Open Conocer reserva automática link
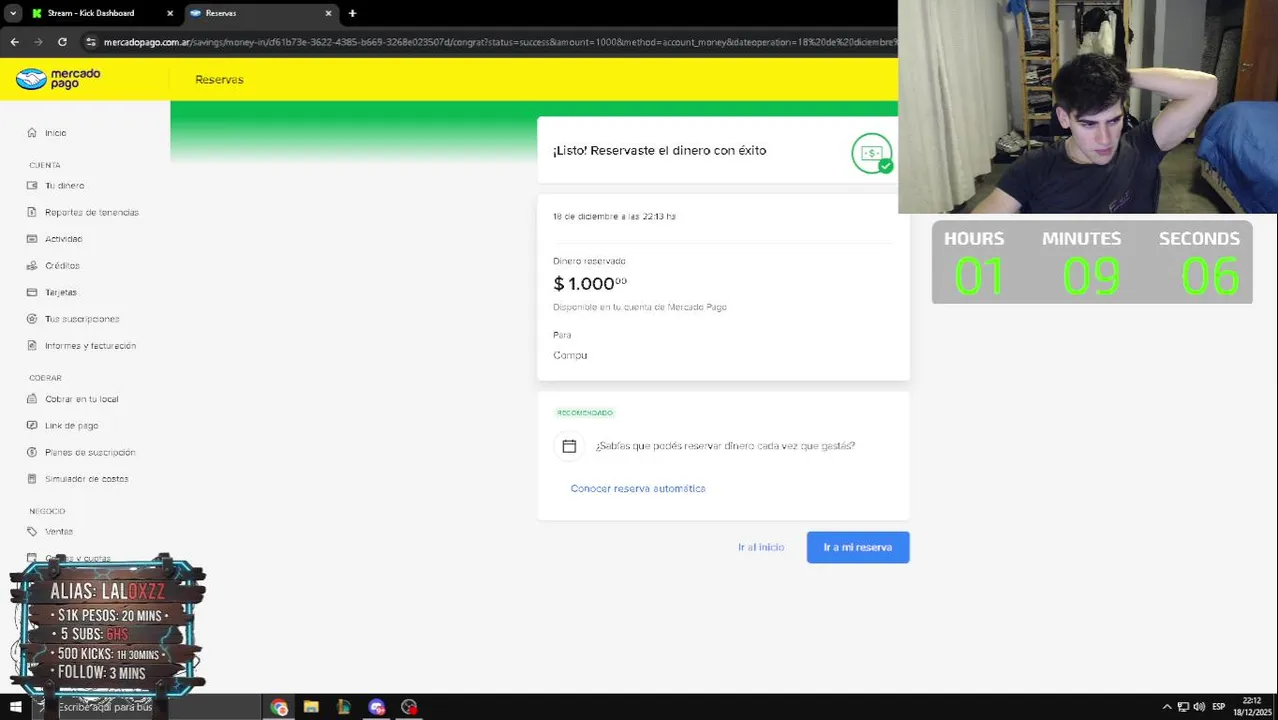This screenshot has height=720, width=1278. pyautogui.click(x=638, y=488)
